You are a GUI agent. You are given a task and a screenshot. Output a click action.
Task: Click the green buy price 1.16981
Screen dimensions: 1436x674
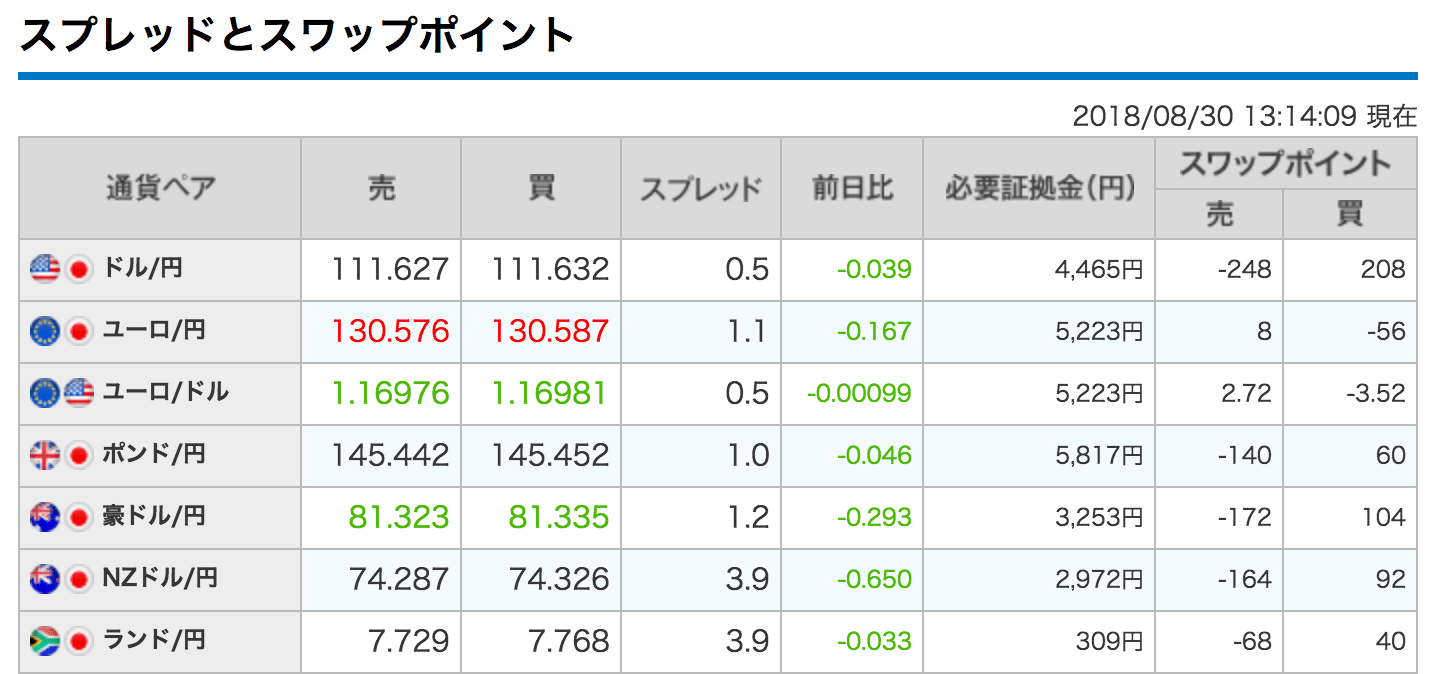pyautogui.click(x=549, y=393)
